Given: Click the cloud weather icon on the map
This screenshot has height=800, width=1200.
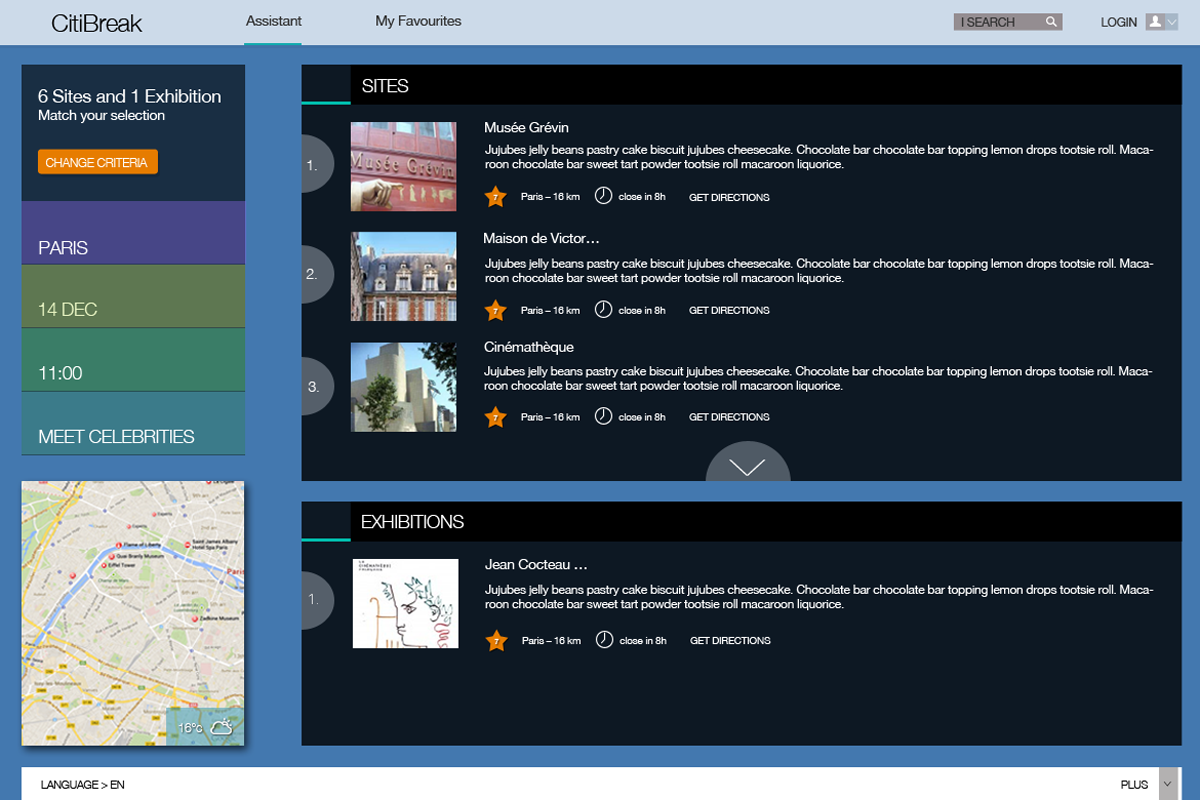Looking at the screenshot, I should 221,727.
